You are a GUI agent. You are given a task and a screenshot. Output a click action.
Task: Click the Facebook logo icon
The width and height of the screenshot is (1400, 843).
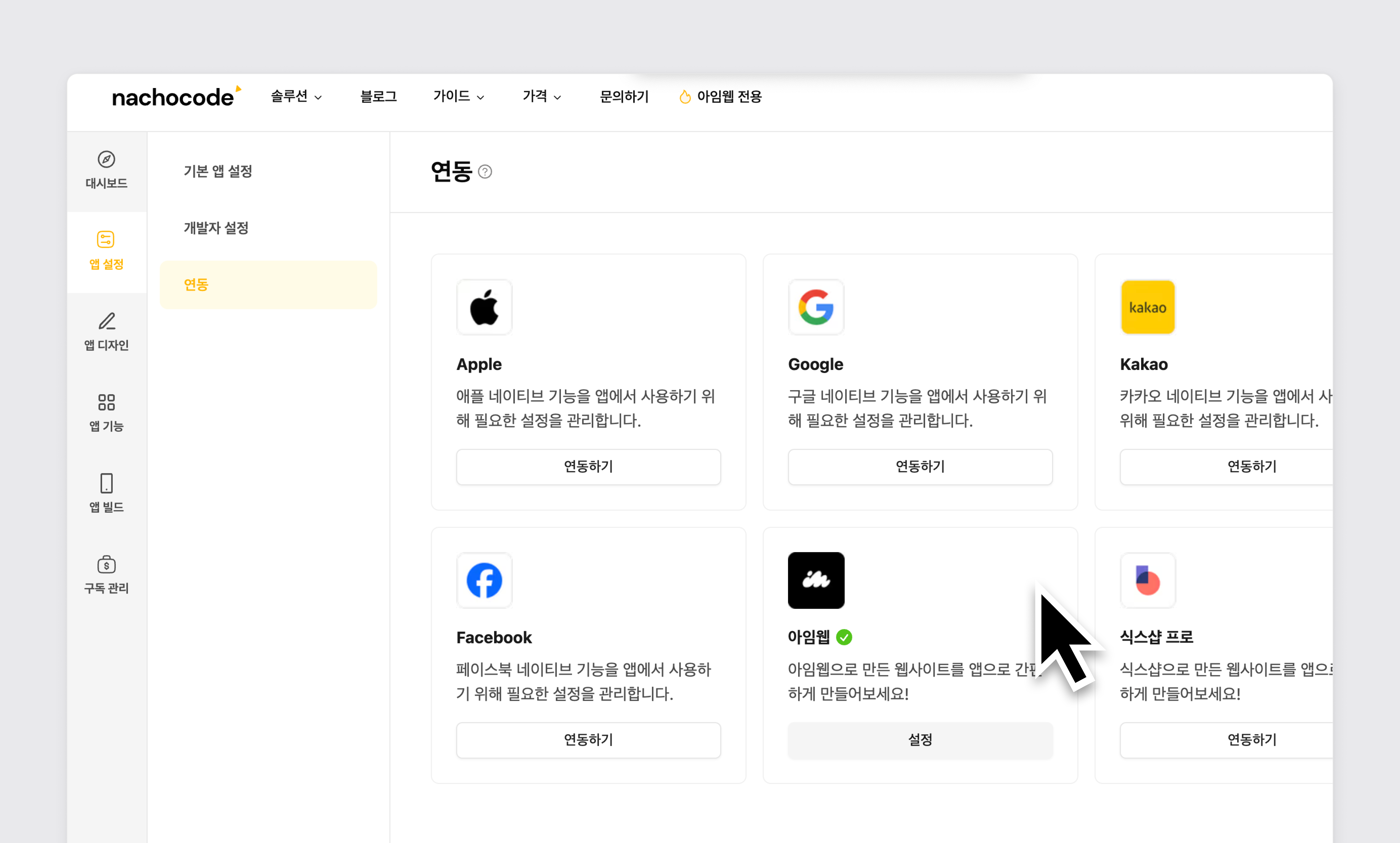pyautogui.click(x=484, y=580)
